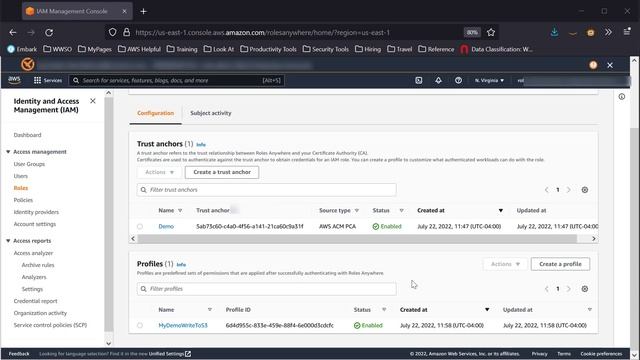Sort profiles by Updated at column
Viewport: 640px width, 360px height.
tap(589, 310)
